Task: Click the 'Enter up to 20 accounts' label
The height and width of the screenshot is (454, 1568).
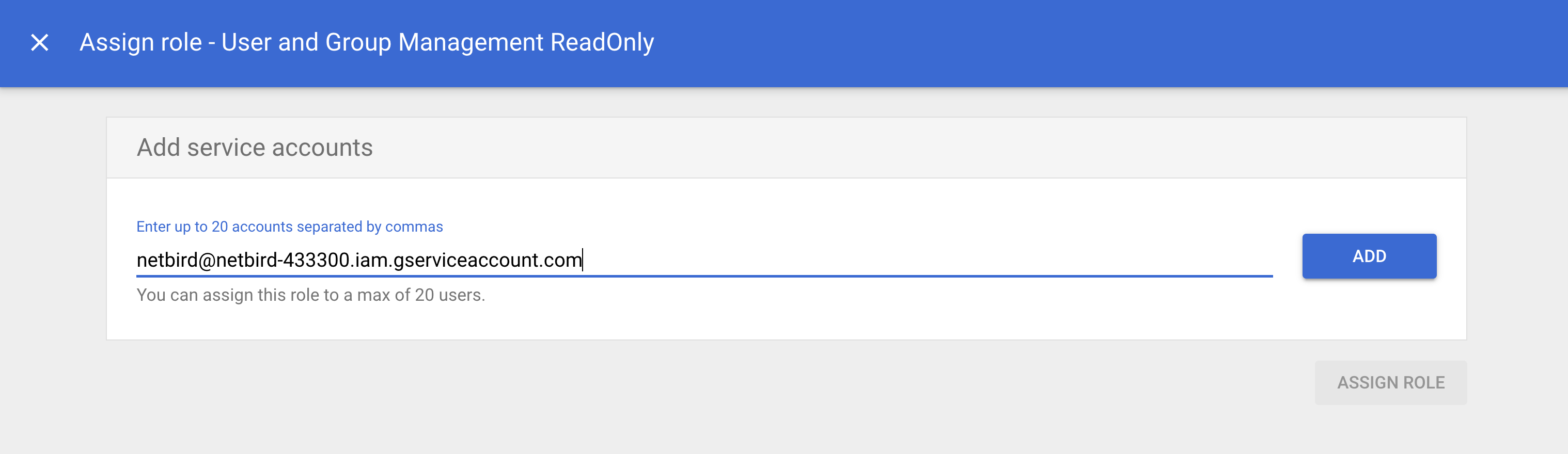Action: (289, 226)
